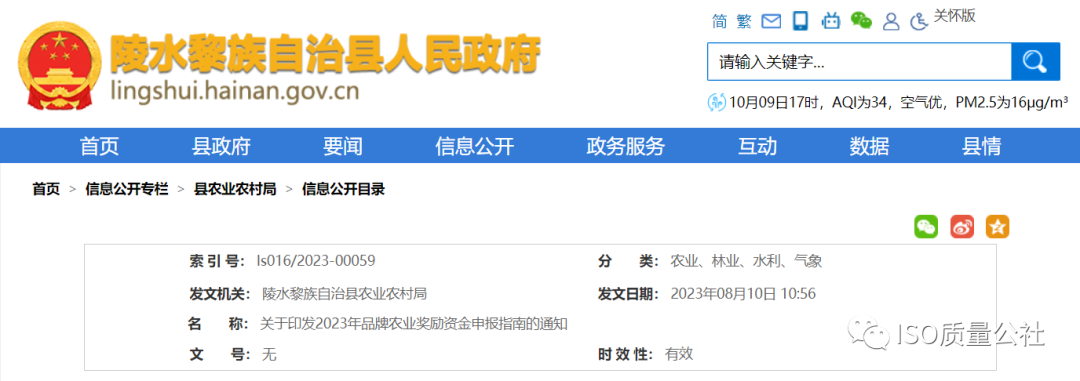Click validity value 有效
This screenshot has height=381, width=1080.
tap(678, 354)
